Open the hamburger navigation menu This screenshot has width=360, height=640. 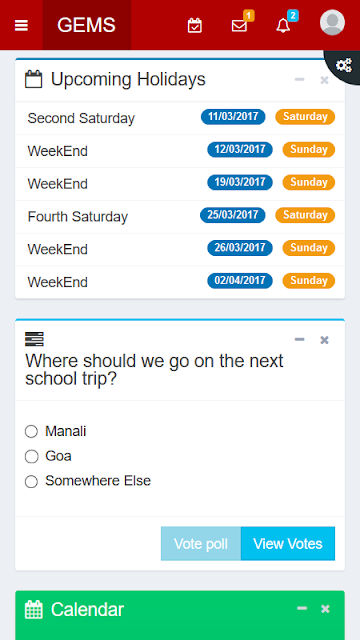click(x=21, y=26)
